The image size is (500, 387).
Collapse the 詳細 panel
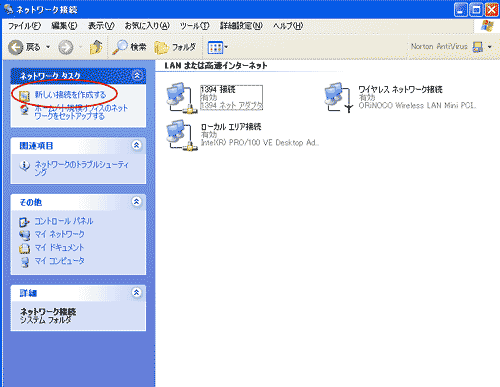pos(136,293)
